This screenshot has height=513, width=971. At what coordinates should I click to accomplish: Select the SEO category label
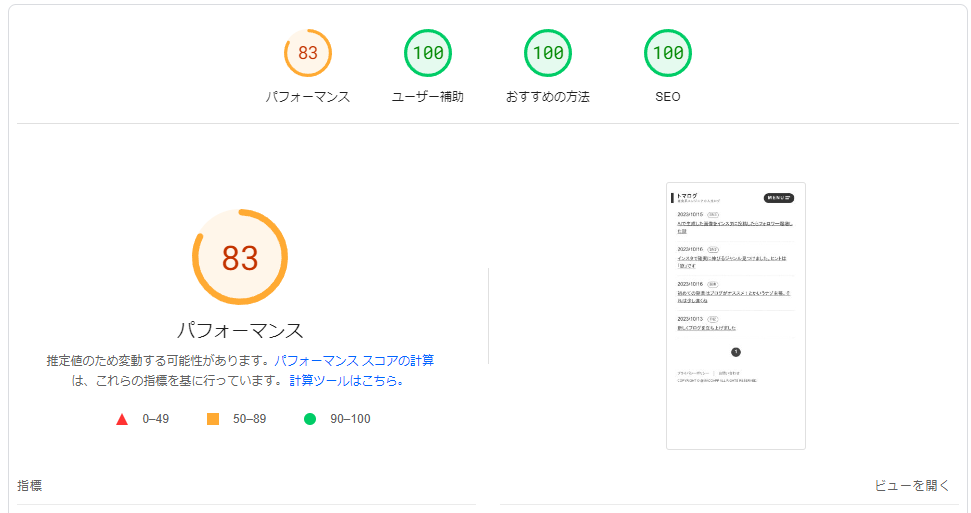[668, 97]
